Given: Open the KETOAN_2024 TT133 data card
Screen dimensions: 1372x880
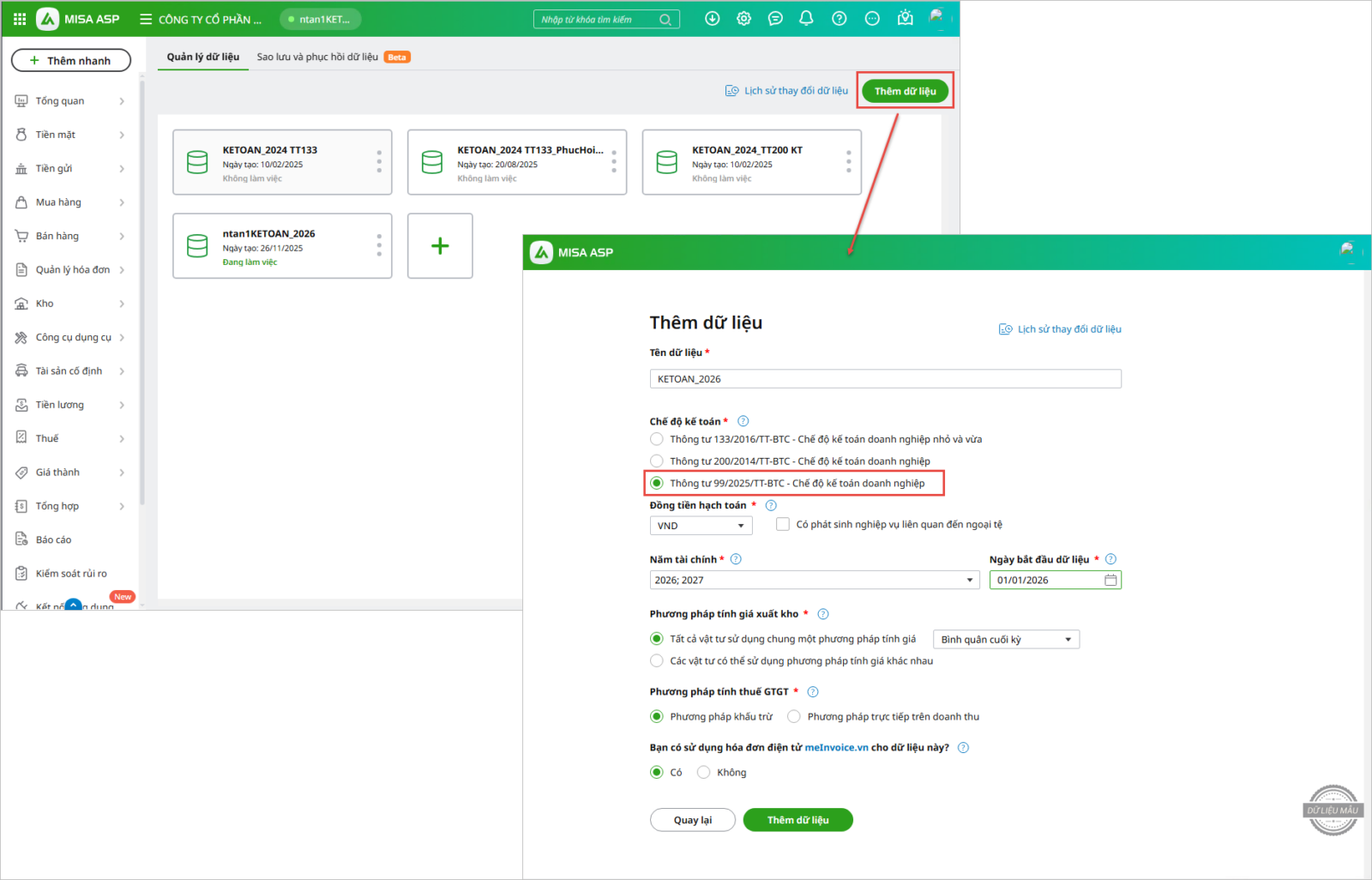Looking at the screenshot, I should (282, 162).
